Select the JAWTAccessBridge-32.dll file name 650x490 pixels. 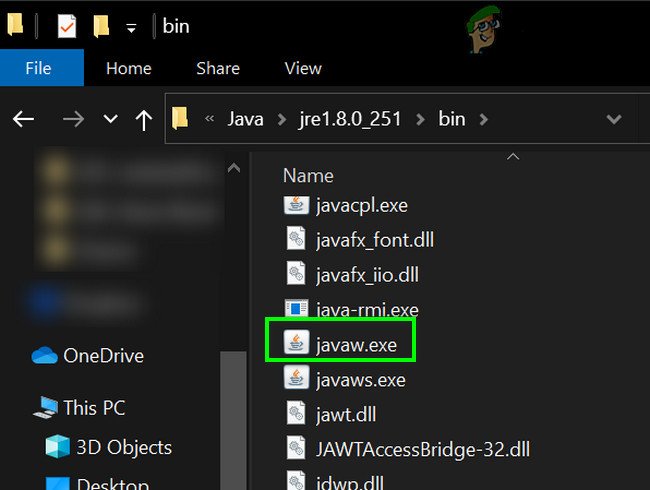(423, 450)
